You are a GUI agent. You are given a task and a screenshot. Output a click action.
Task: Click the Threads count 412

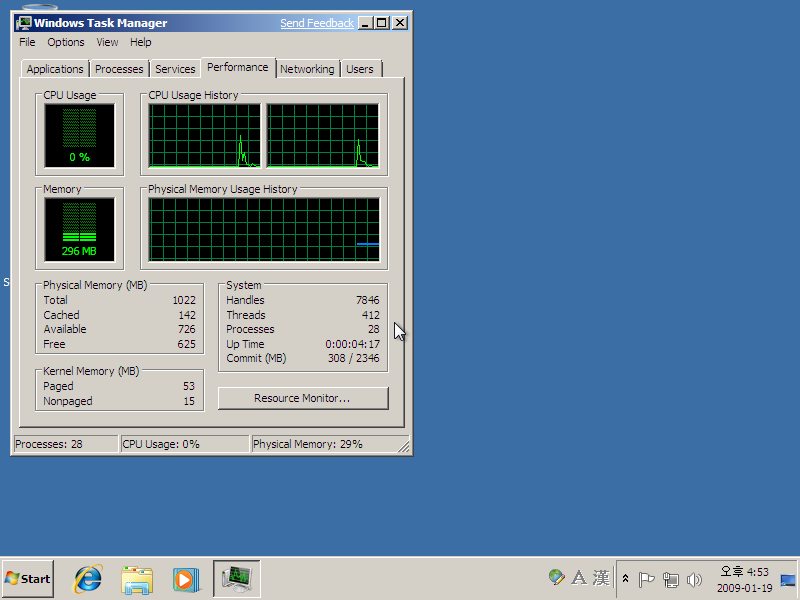tap(370, 315)
